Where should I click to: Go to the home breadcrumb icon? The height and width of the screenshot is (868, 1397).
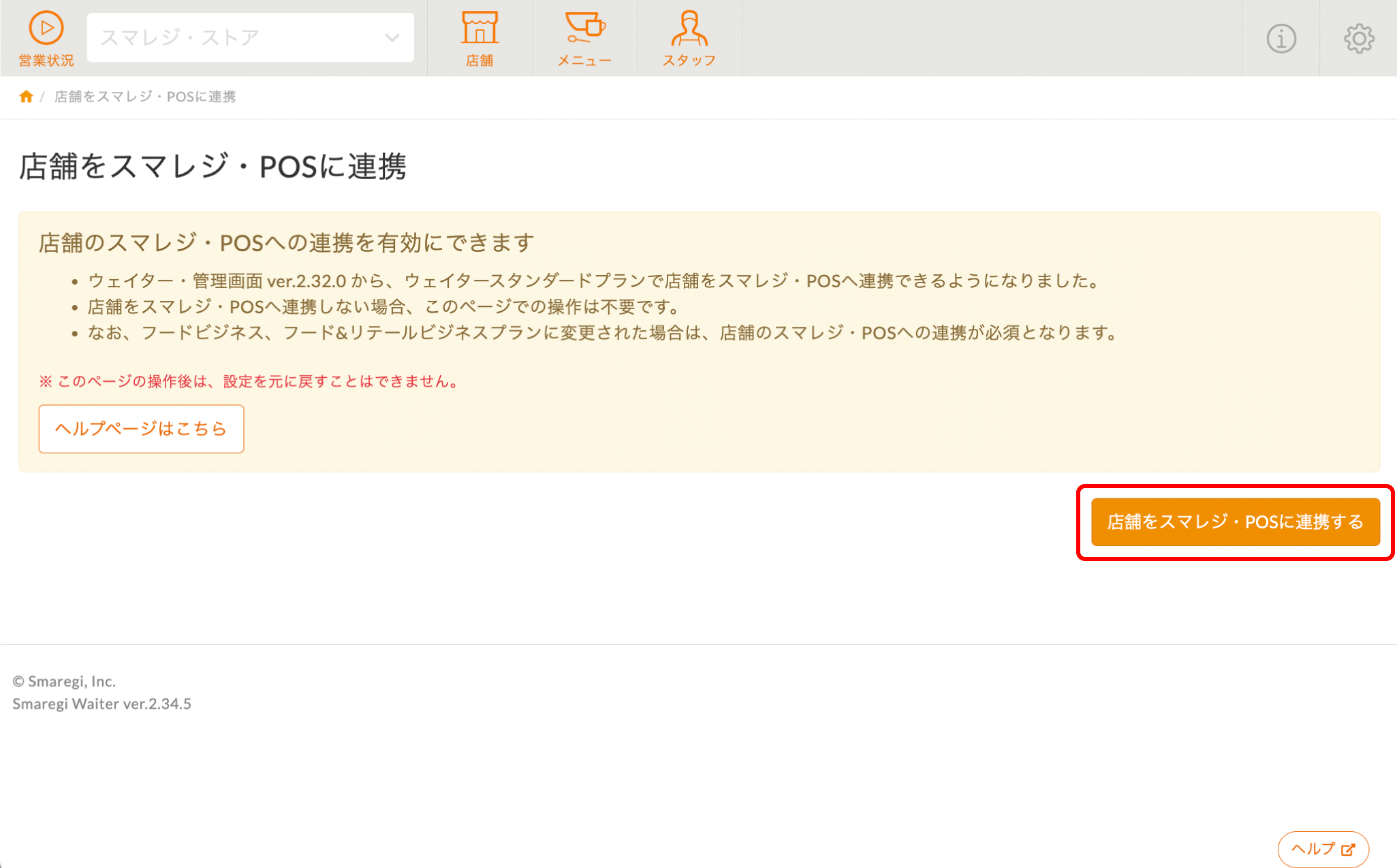[x=26, y=97]
